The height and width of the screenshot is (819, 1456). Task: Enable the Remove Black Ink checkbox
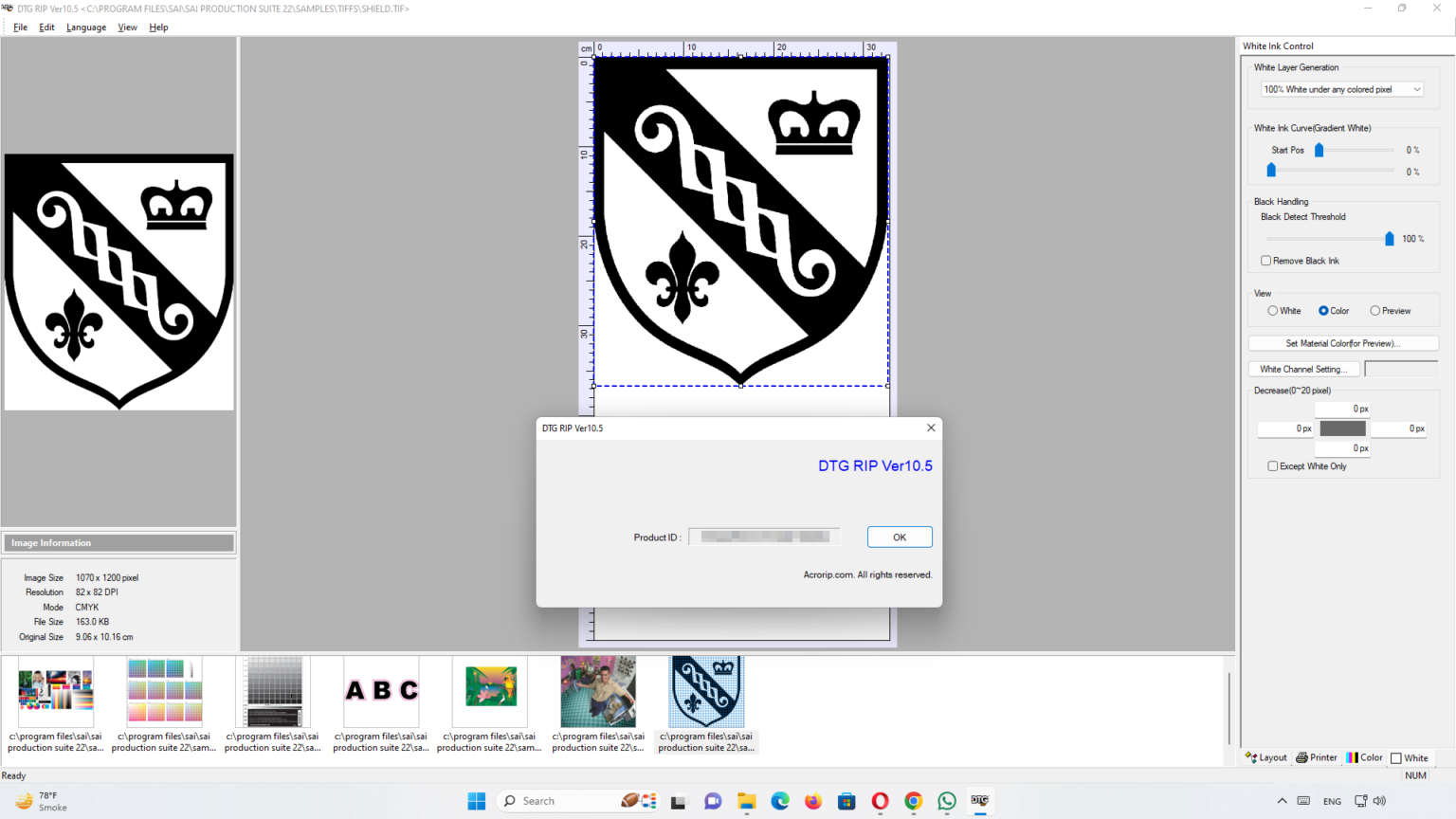(1265, 260)
